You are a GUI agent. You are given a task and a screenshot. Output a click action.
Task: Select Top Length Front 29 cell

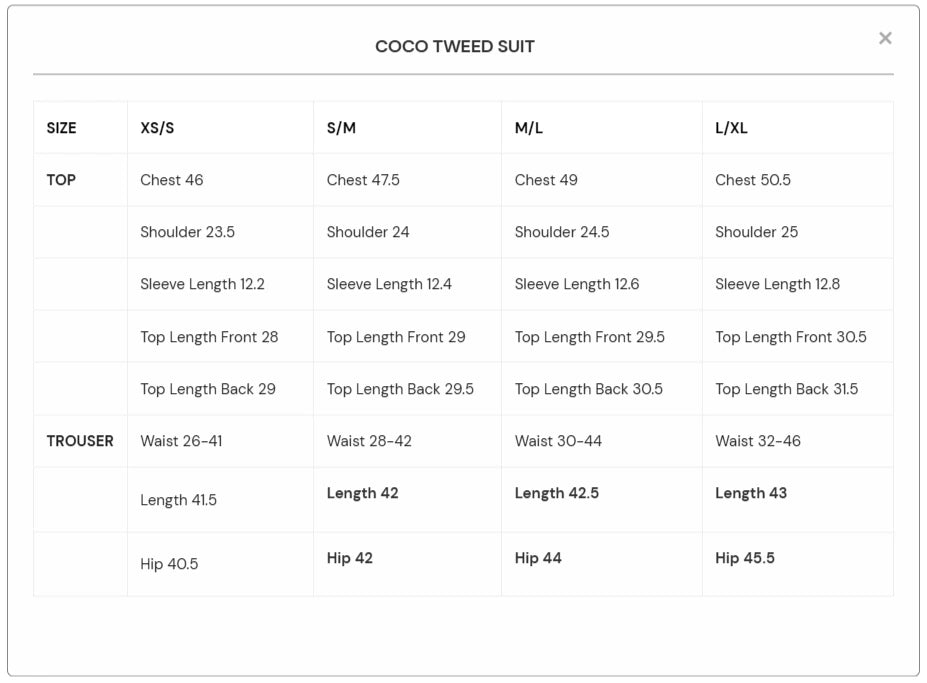394,336
